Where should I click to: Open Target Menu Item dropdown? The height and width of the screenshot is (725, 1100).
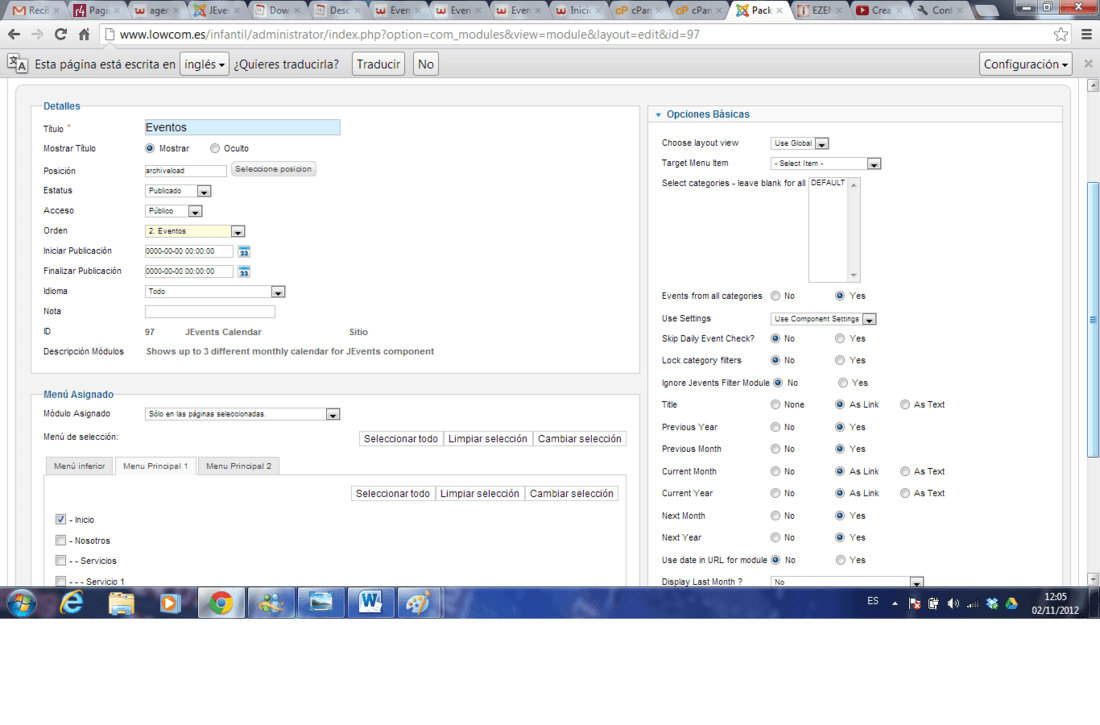pyautogui.click(x=826, y=164)
